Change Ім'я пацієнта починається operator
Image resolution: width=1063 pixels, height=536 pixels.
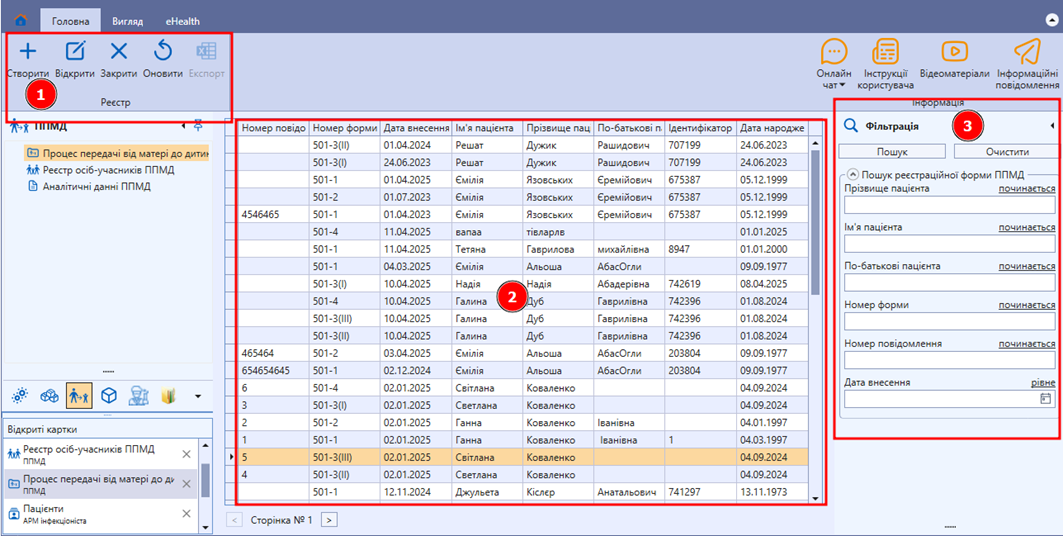(x=1026, y=227)
